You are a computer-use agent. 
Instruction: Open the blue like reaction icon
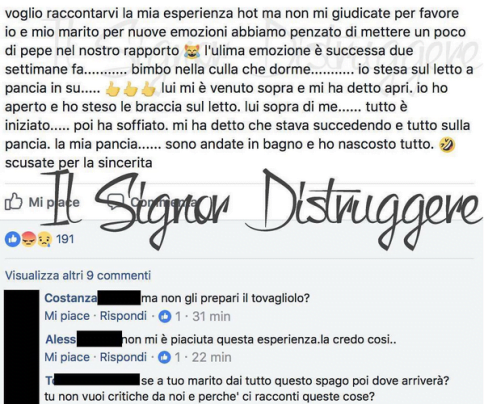click(x=13, y=239)
